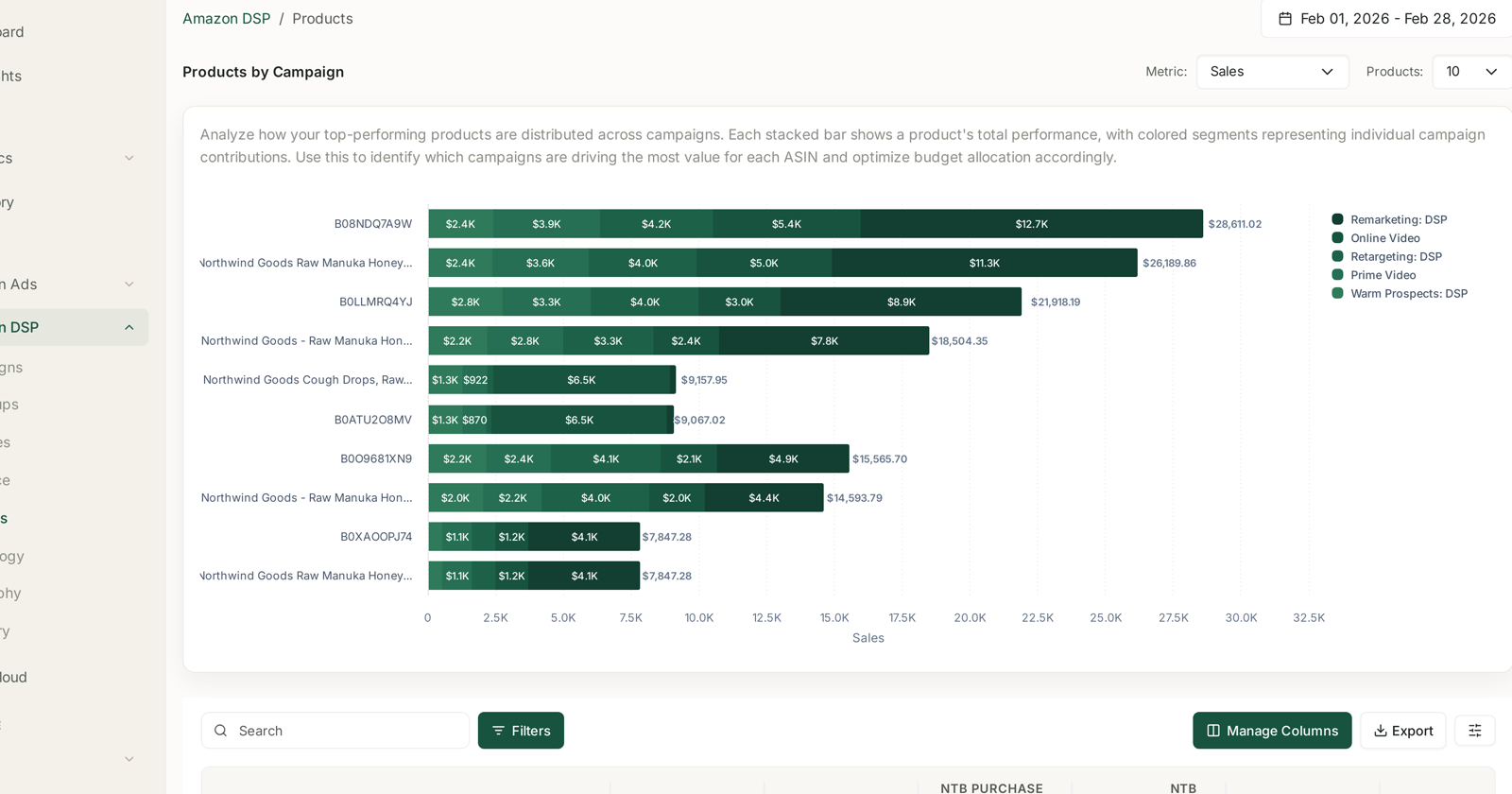This screenshot has height=794, width=1512.
Task: Click B0LLMRQ4YJ axis label
Action: click(375, 302)
